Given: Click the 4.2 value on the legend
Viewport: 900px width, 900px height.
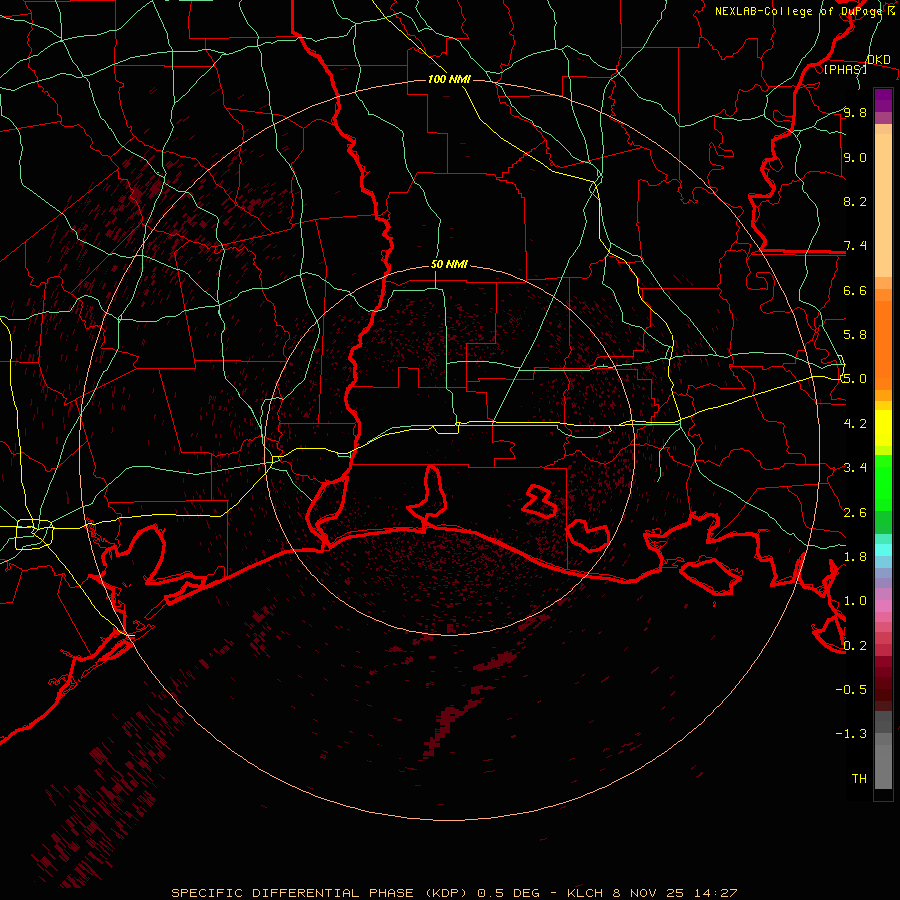Looking at the screenshot, I should click(855, 424).
